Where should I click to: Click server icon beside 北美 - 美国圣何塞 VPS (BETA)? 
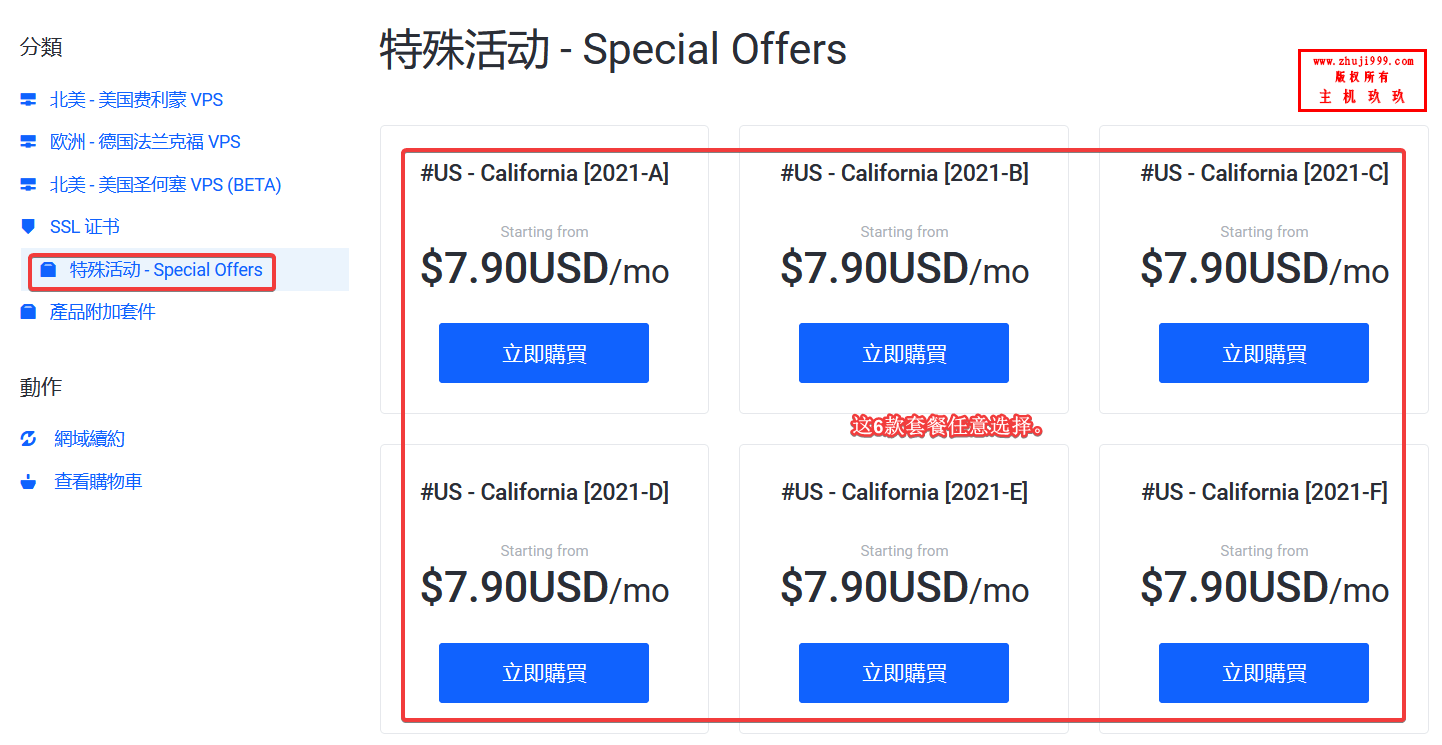[x=28, y=185]
